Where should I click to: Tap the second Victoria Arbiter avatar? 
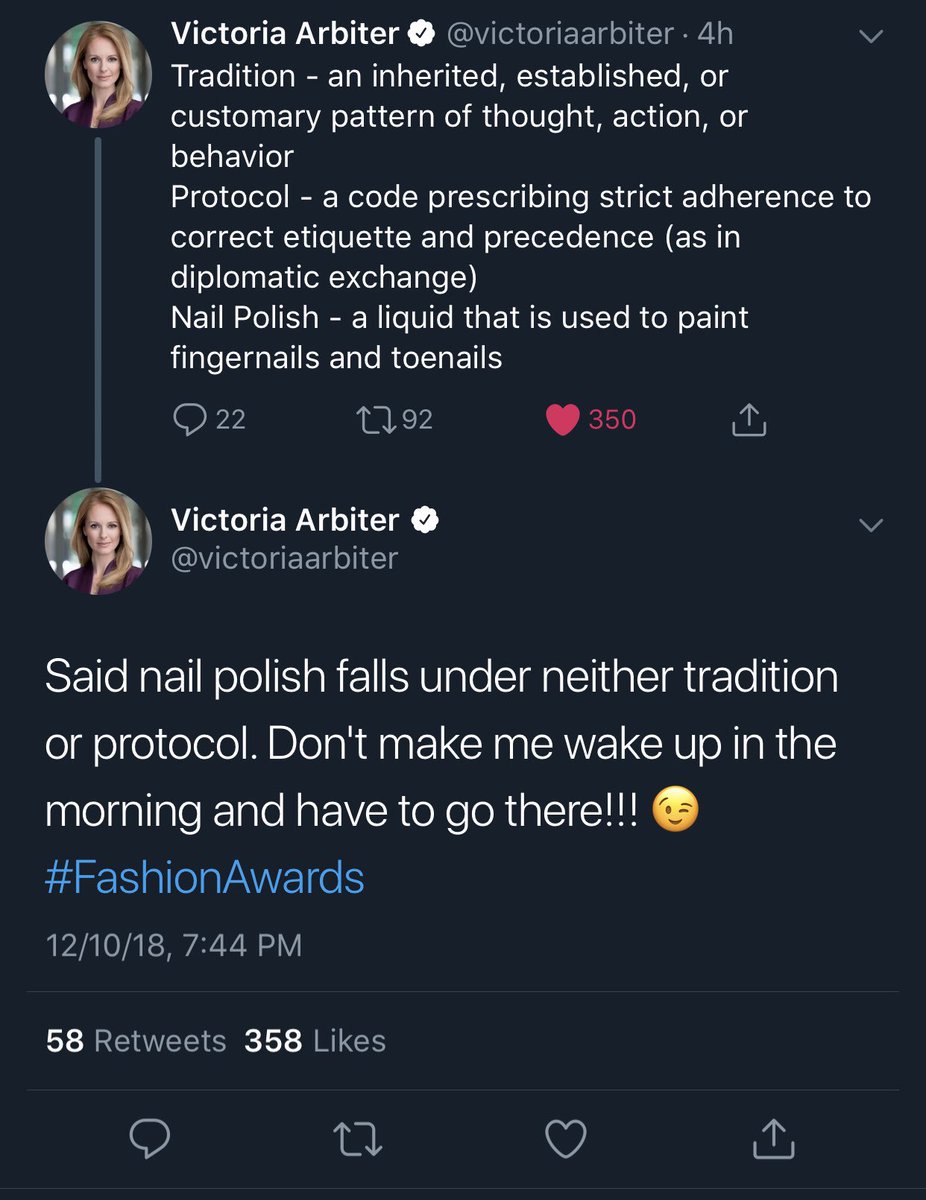pyautogui.click(x=98, y=541)
